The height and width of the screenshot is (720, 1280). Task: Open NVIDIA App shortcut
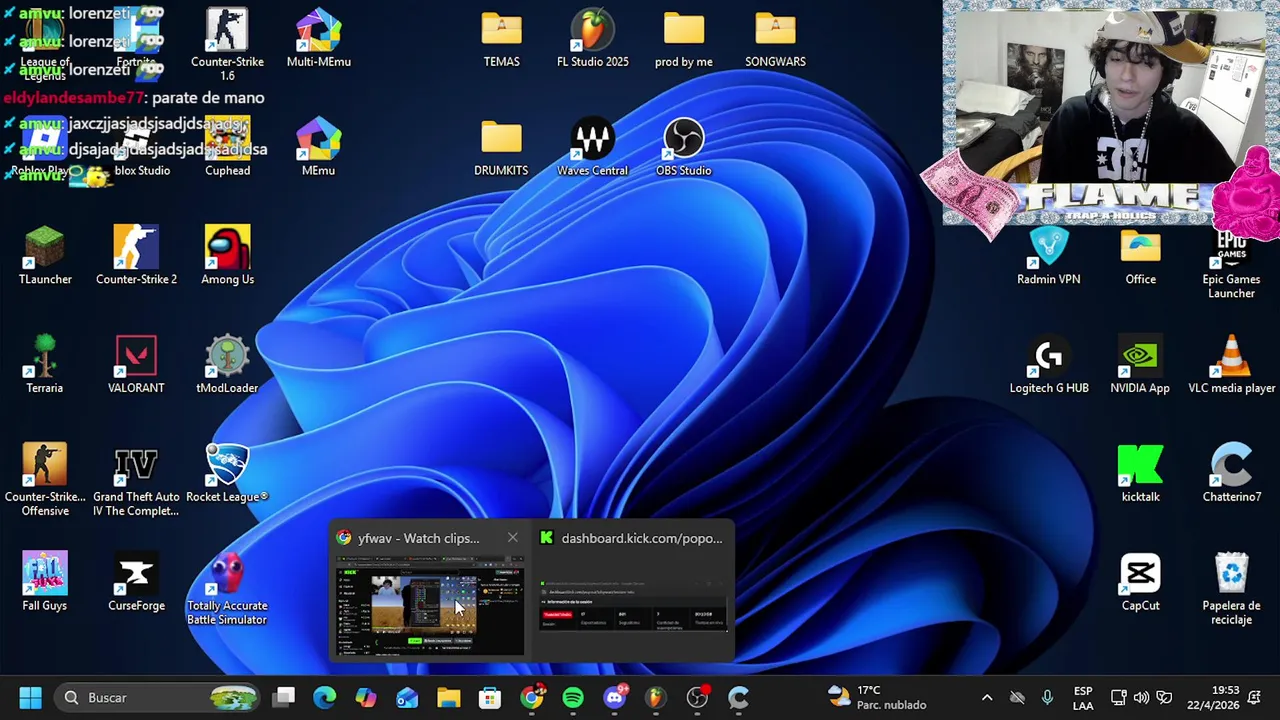click(x=1140, y=365)
